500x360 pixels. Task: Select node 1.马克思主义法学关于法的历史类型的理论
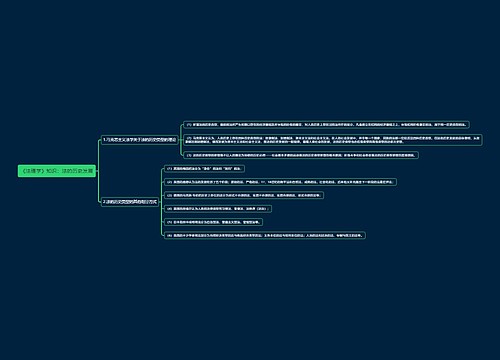[x=139, y=140]
